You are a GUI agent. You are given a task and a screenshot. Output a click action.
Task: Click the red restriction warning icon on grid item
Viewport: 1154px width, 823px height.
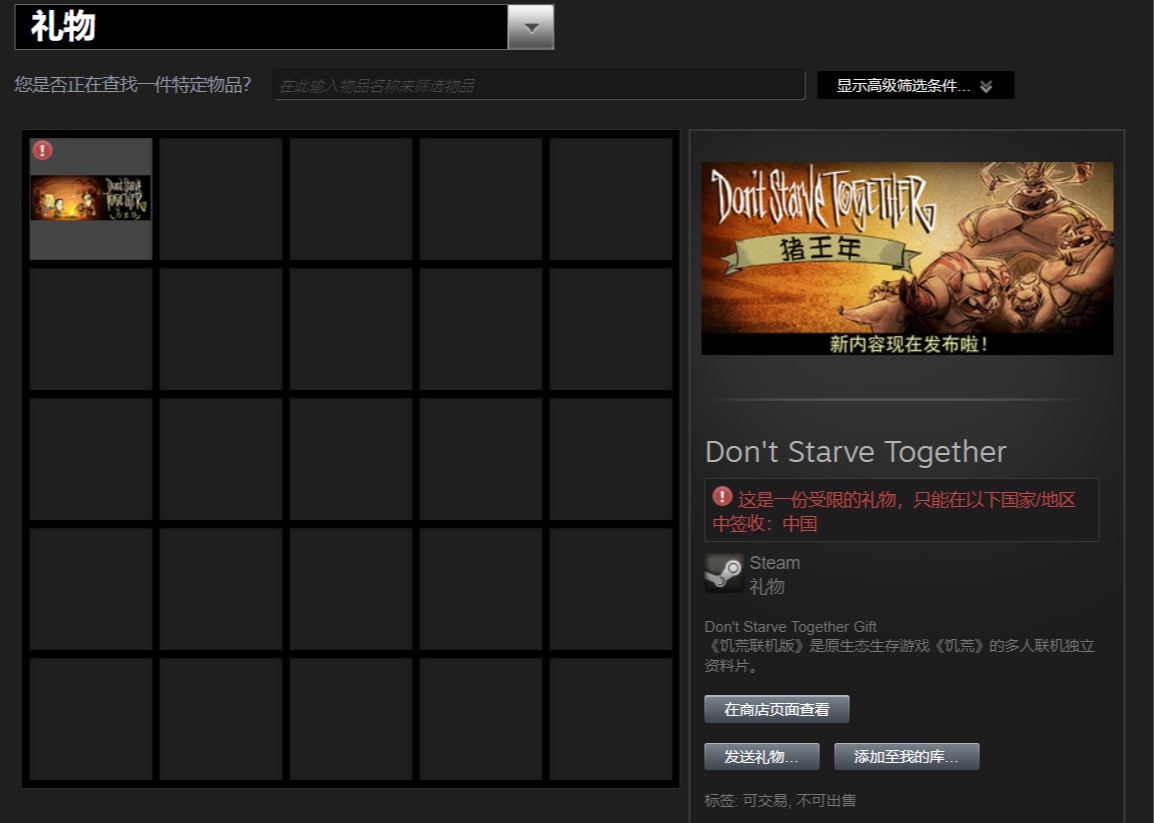coord(43,150)
